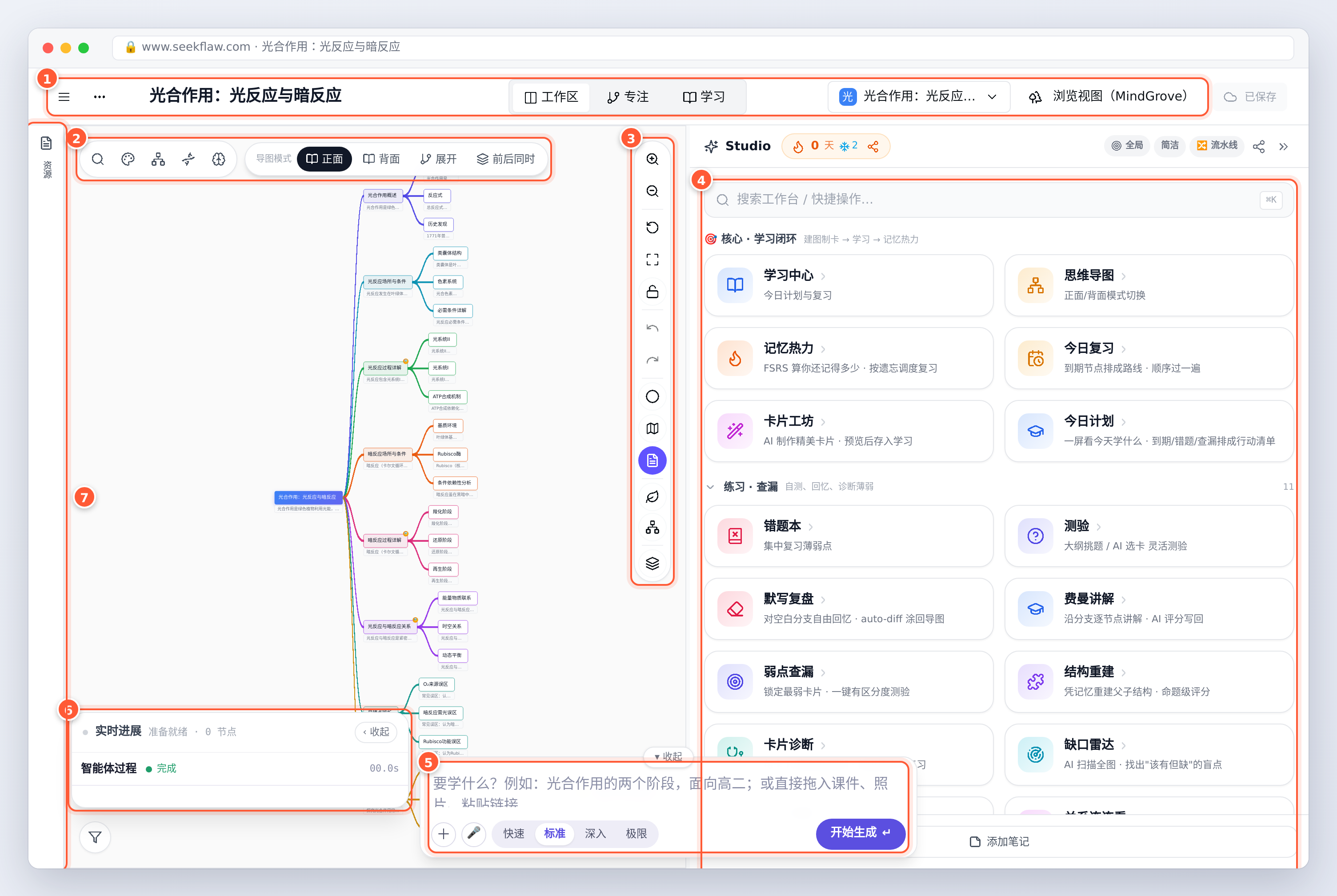Viewport: 1337px width, 896px height.
Task: Enter fullscreen with the frame icon
Action: coord(652,260)
